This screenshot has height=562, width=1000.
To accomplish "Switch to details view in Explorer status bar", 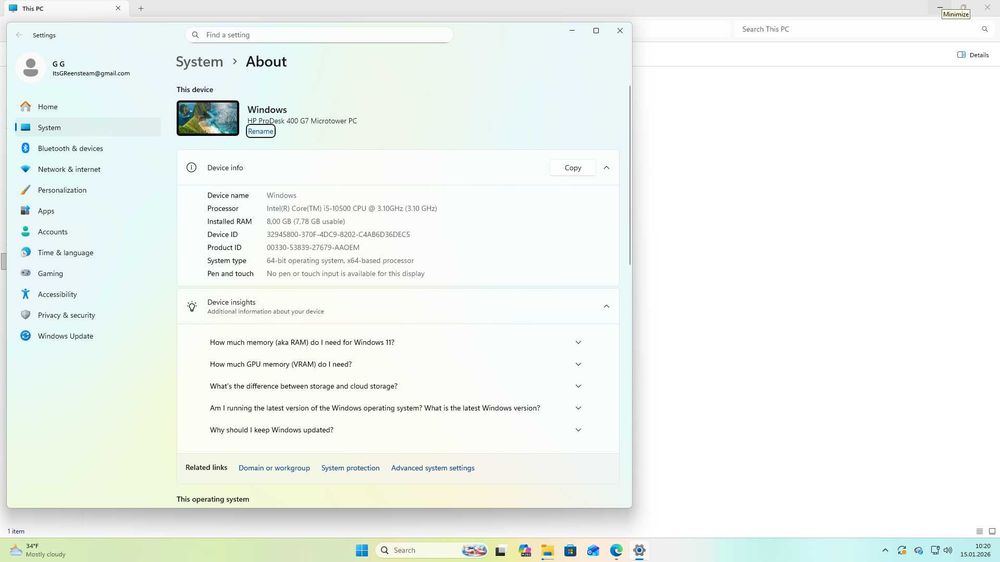I will (x=980, y=531).
